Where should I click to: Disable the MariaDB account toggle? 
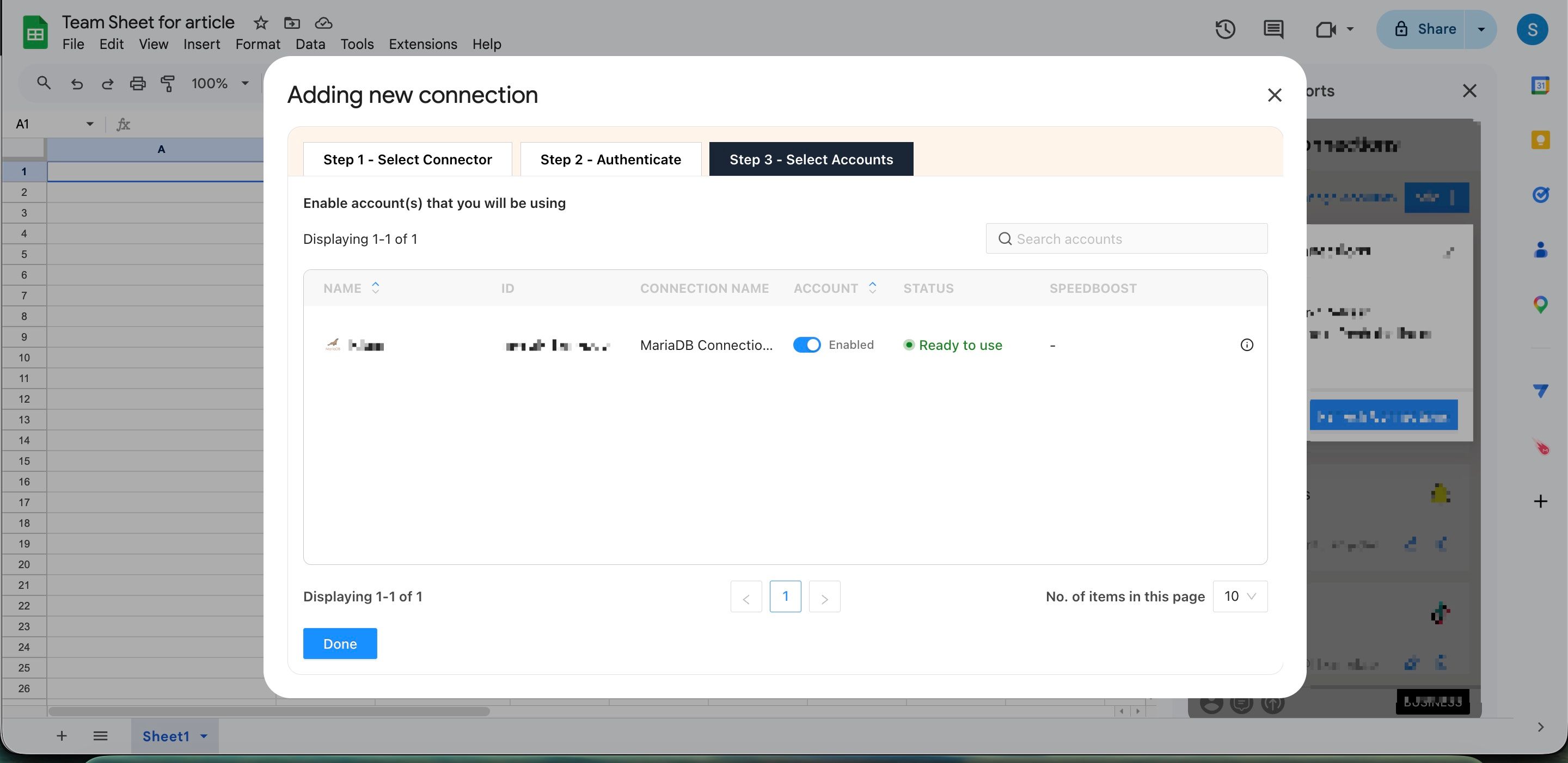click(806, 345)
